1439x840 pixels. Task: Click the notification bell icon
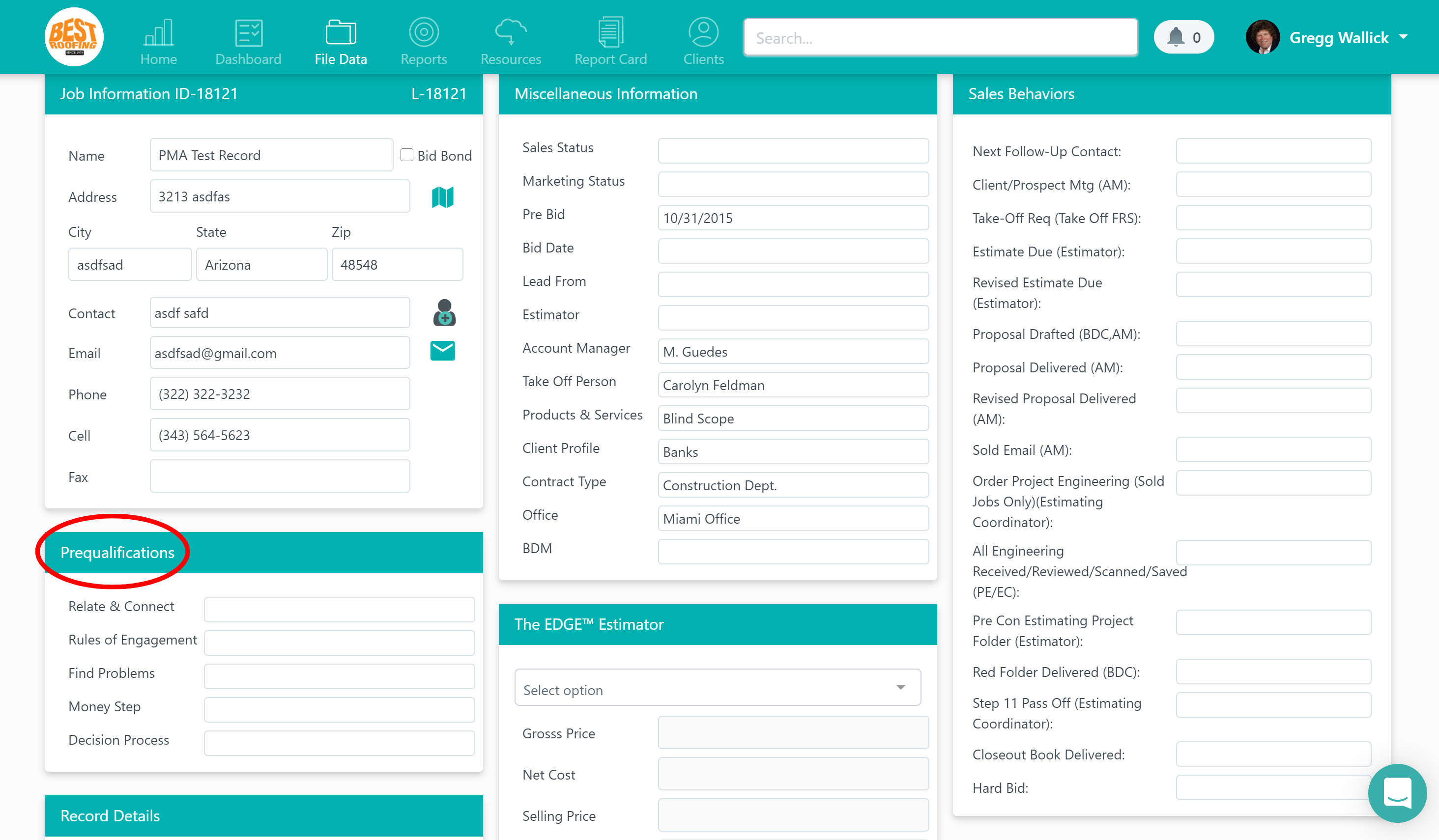pos(1175,37)
